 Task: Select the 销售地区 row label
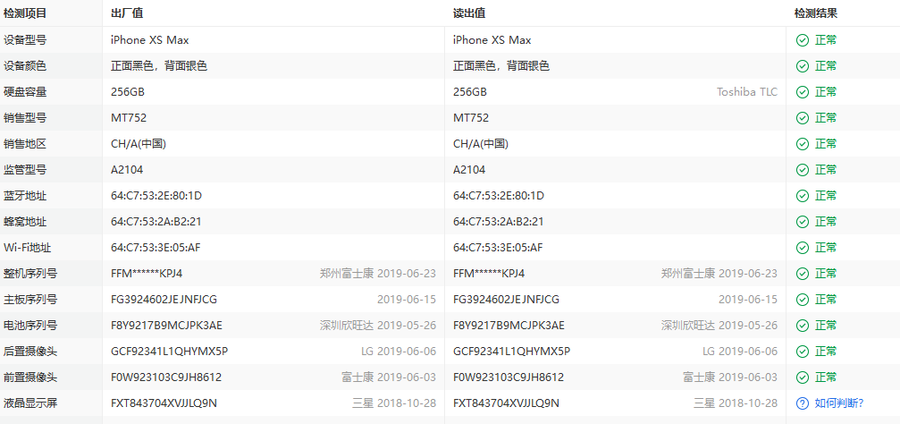pos(25,144)
